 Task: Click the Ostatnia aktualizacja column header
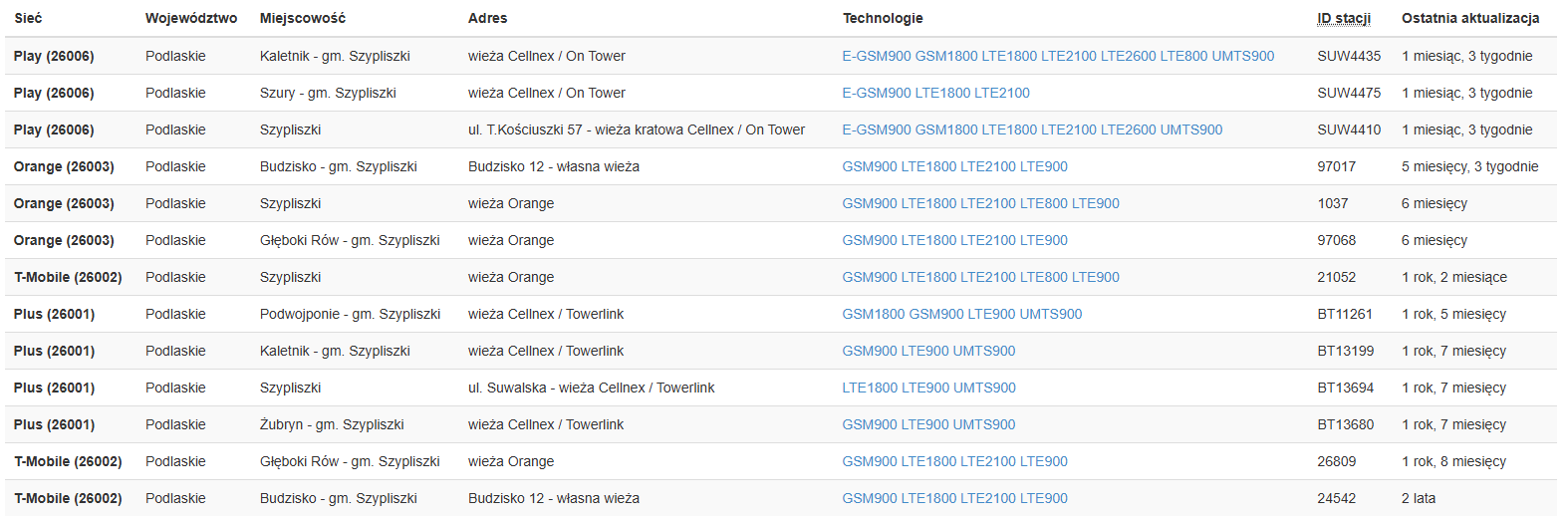1470,18
